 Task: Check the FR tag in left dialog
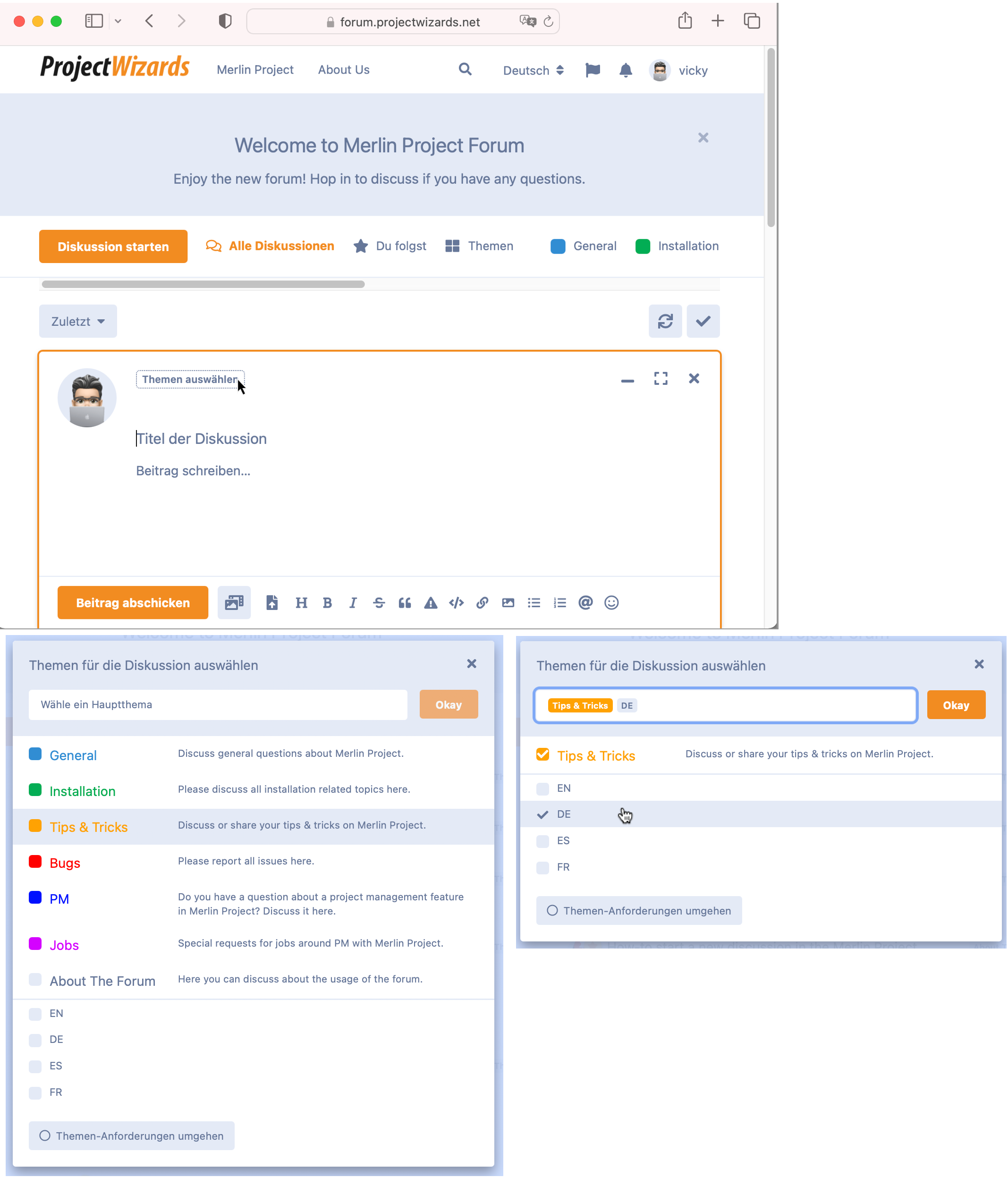(35, 1093)
